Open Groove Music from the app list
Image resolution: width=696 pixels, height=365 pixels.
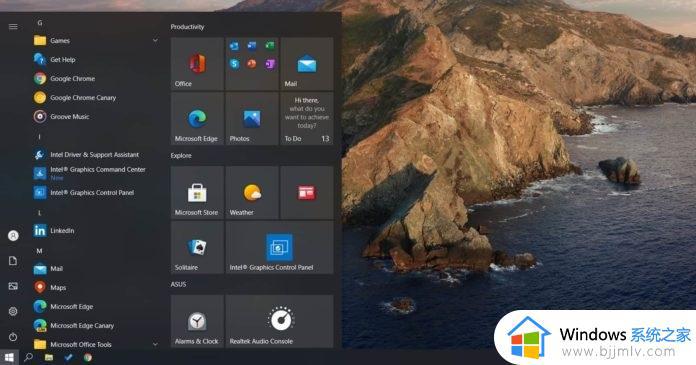point(96,117)
